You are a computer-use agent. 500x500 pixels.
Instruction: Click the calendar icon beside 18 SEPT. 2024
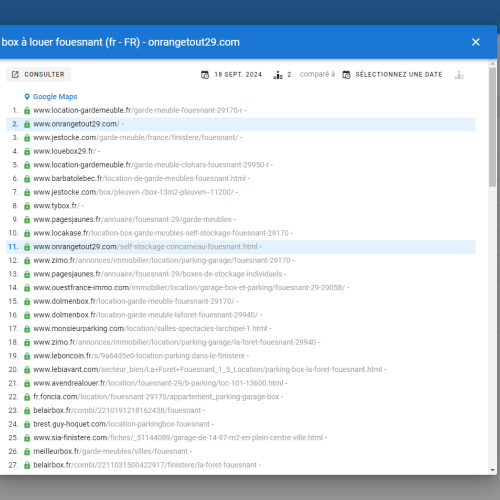pos(205,74)
